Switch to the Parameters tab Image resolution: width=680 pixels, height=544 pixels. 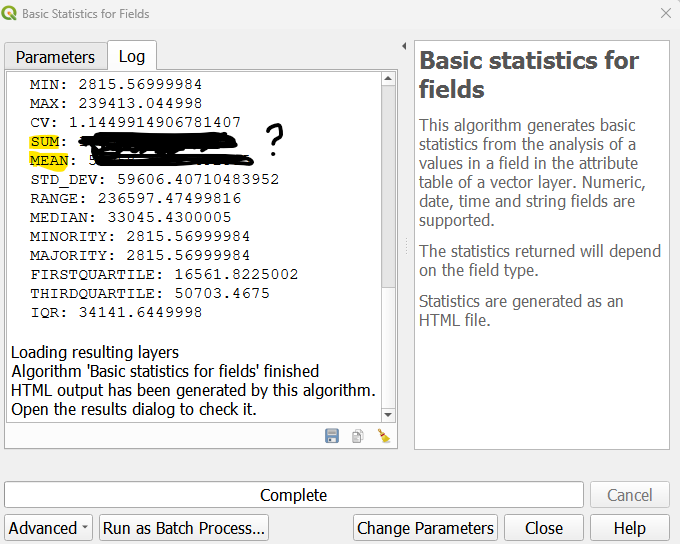coord(55,57)
